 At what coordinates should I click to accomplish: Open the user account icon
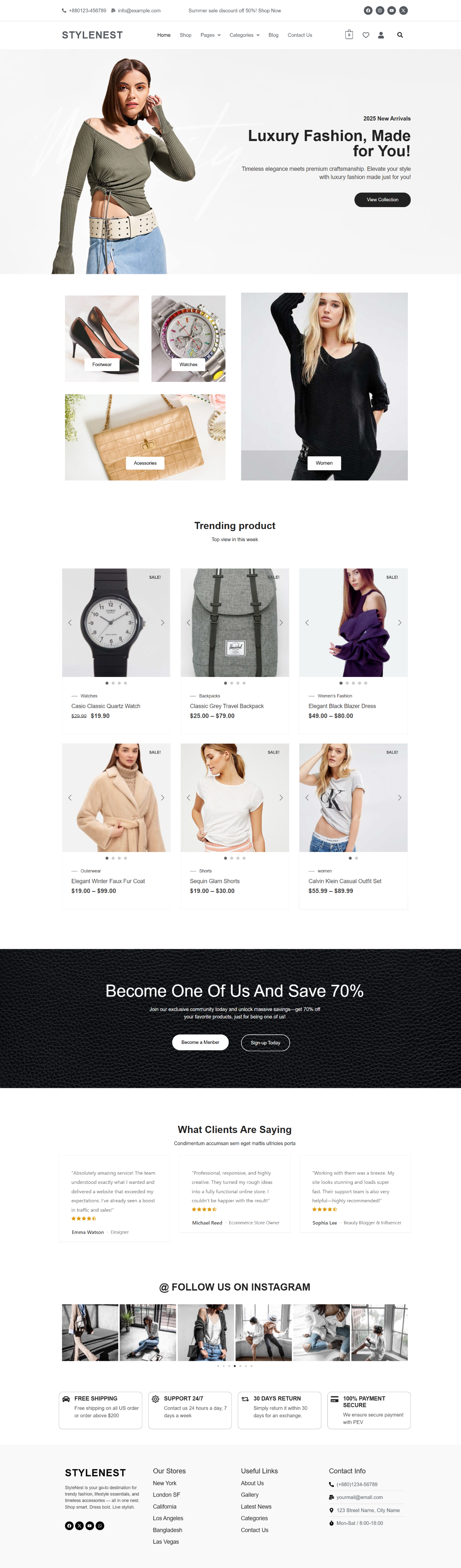(381, 35)
